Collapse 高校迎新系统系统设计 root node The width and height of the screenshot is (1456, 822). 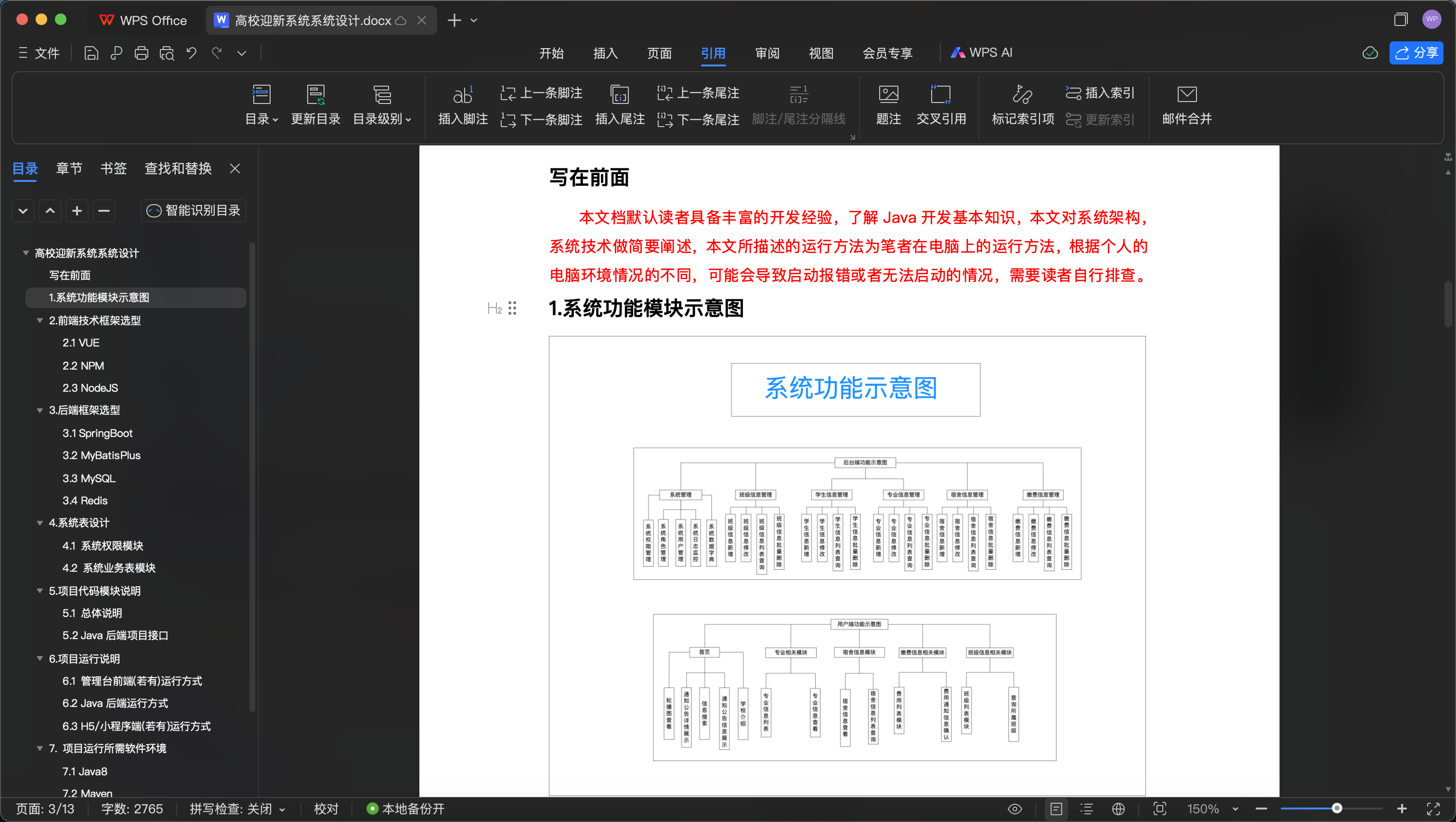click(26, 253)
